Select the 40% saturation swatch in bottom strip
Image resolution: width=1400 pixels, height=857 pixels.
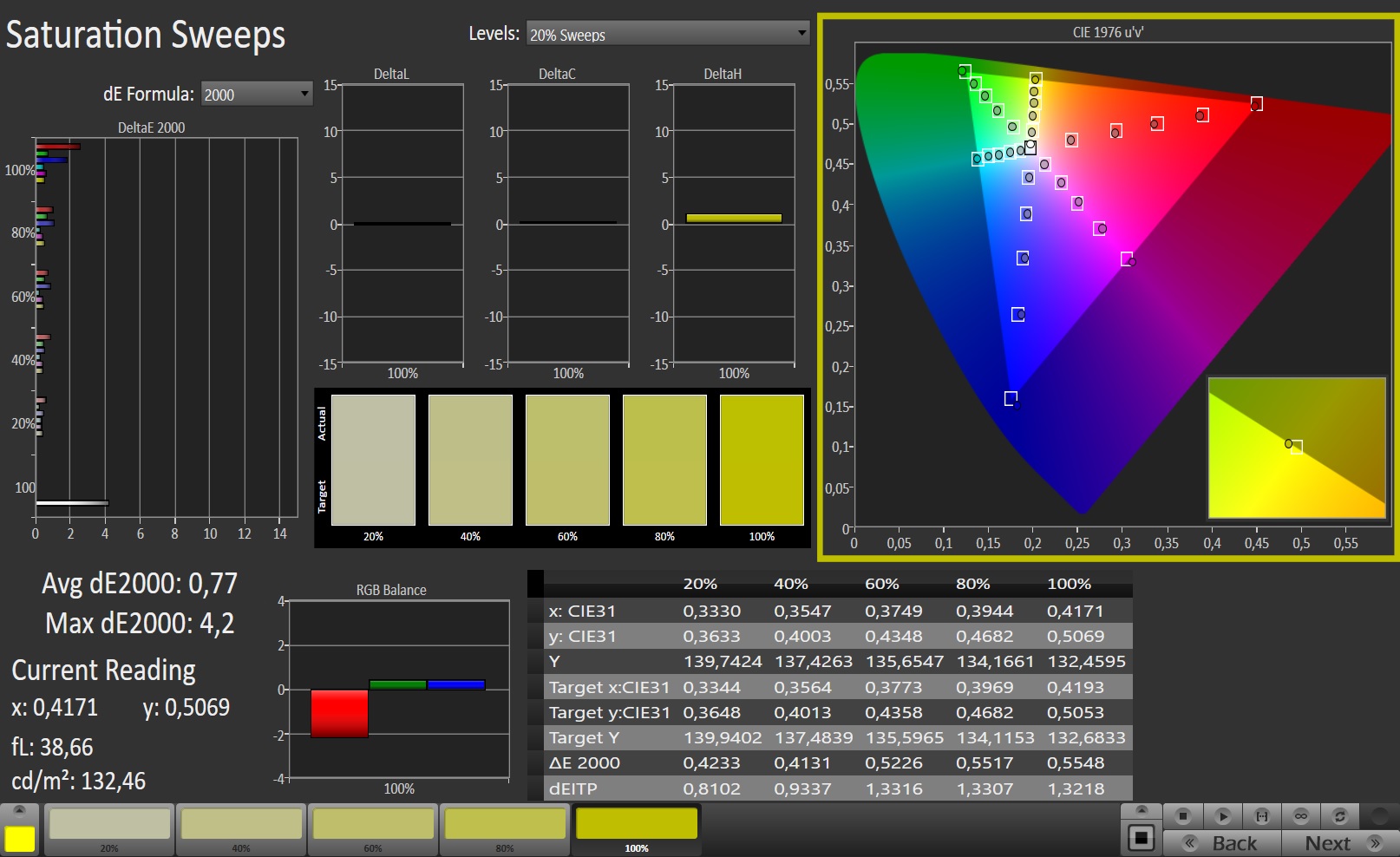[x=241, y=825]
